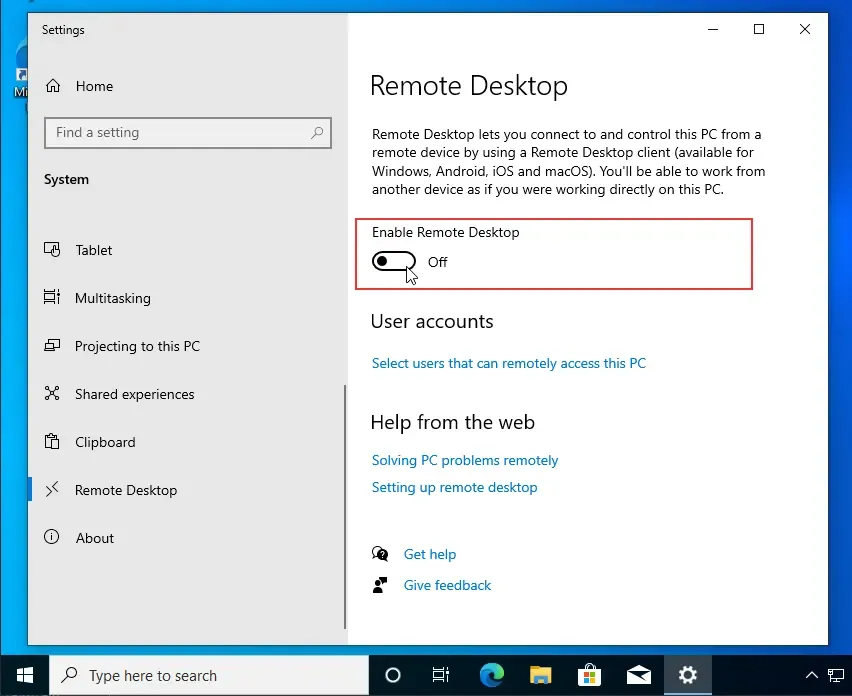Click the Tablet icon in sidebar
The image size is (852, 696).
tap(52, 250)
